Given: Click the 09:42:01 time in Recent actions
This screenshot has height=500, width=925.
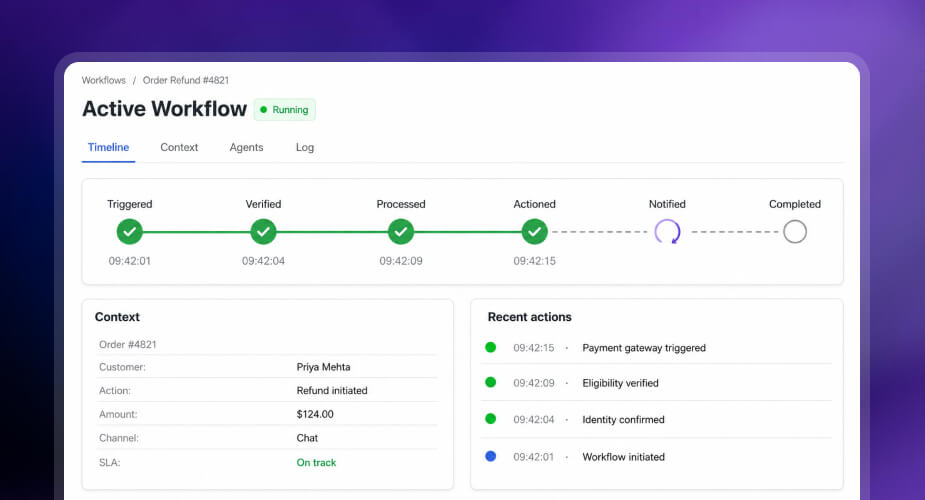Looking at the screenshot, I should (x=534, y=457).
